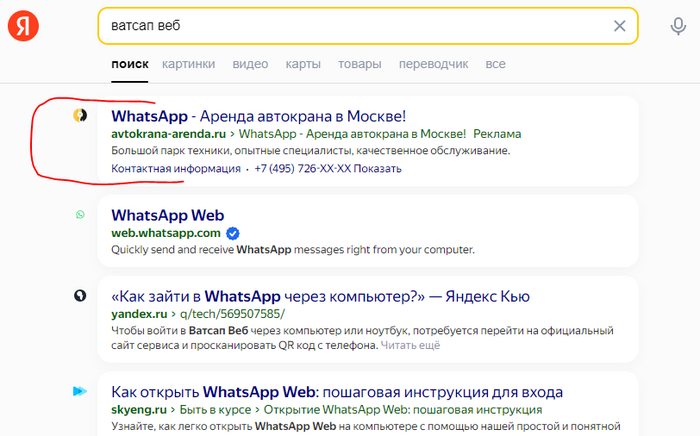Screen dimensions: 700x436
Task: Open the WhatsApp Web result title
Action: click(167, 215)
